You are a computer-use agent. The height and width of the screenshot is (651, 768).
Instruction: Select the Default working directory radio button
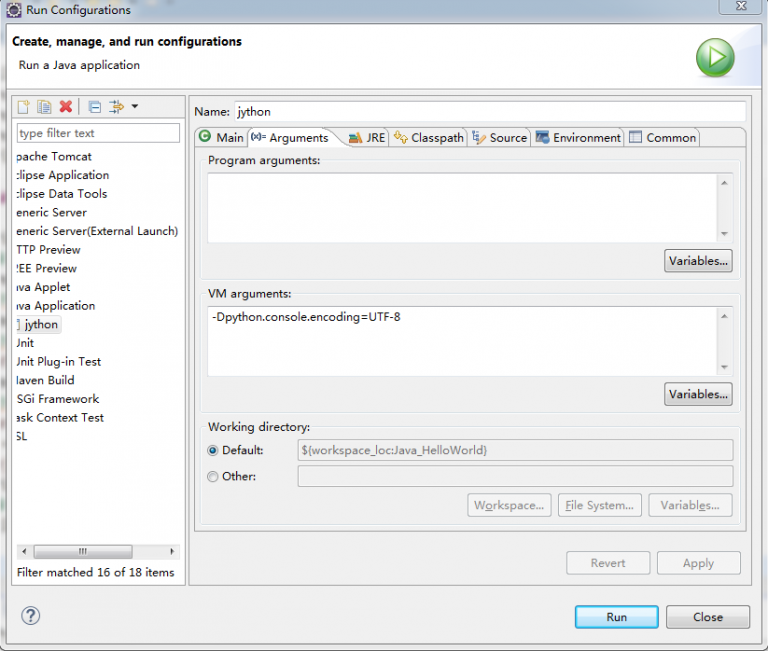coord(212,451)
